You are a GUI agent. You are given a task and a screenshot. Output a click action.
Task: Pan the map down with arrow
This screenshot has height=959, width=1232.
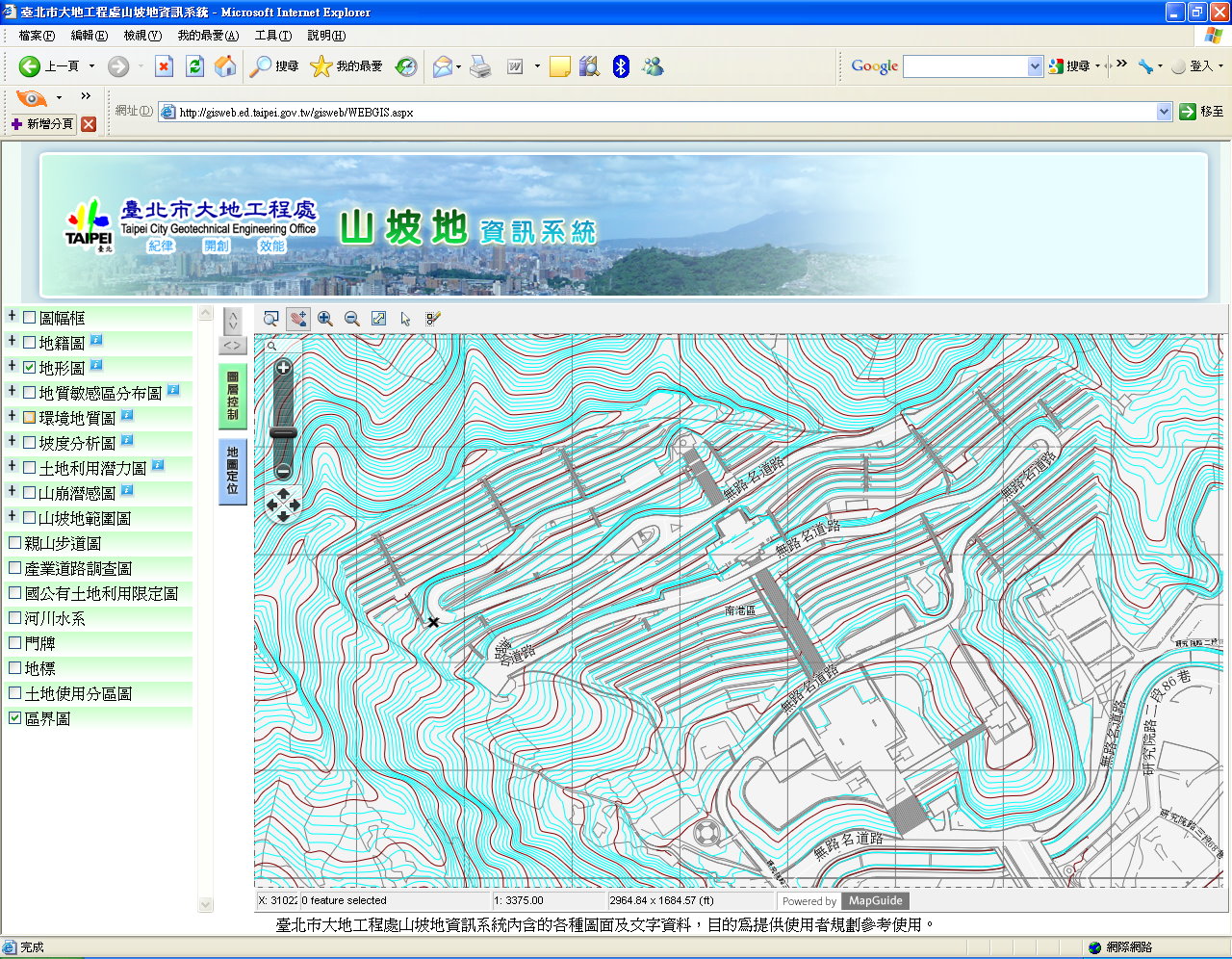point(283,516)
